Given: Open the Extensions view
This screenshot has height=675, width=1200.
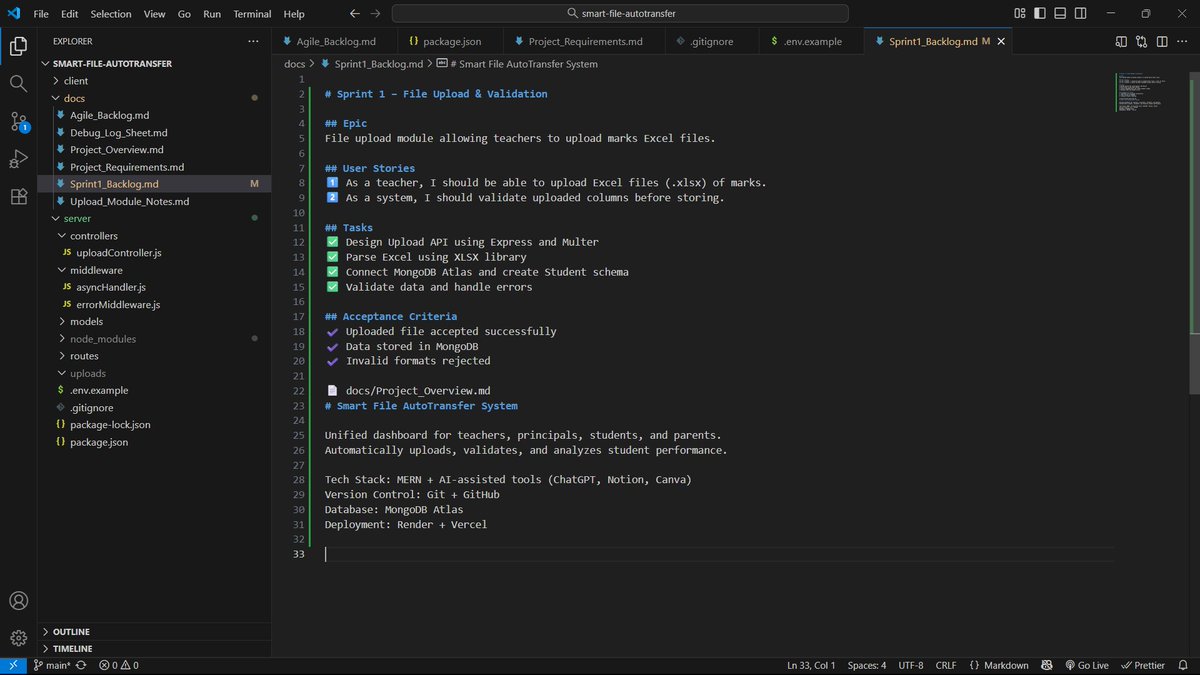Looking at the screenshot, I should (18, 197).
